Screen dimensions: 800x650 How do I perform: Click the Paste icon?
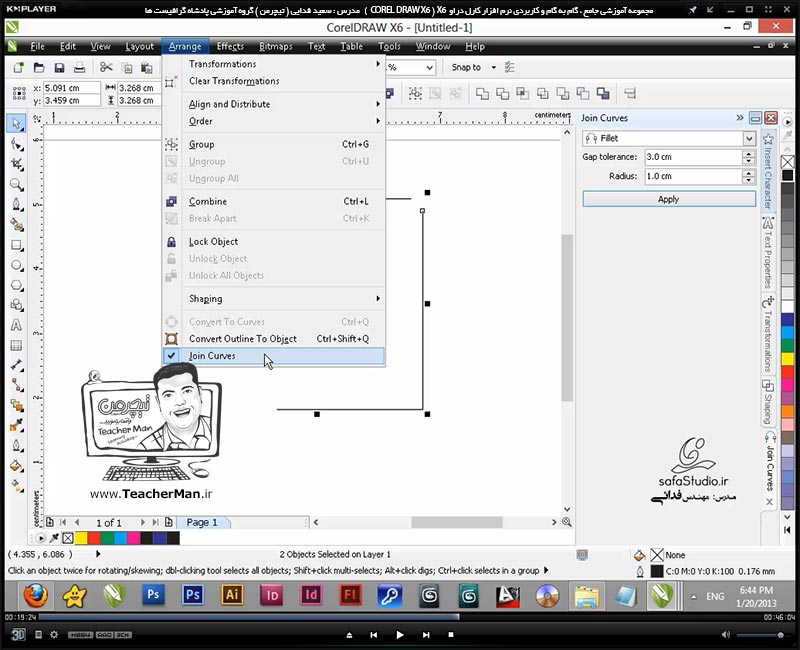click(147, 67)
